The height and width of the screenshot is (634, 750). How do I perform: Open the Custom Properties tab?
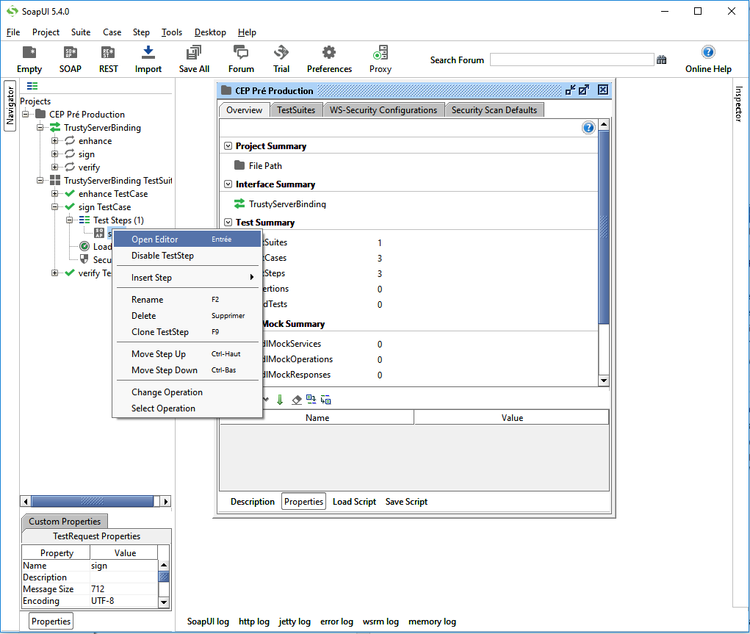point(65,521)
